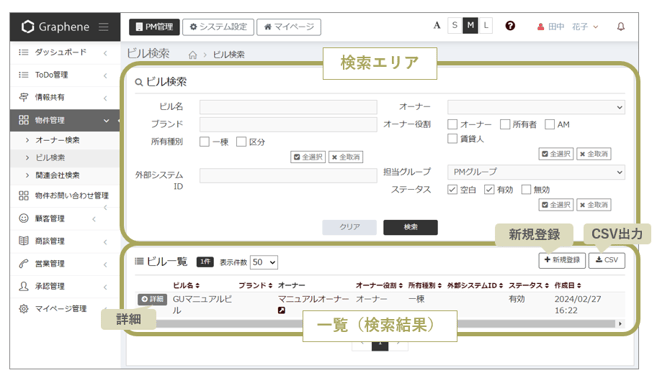Click the home icon in breadcrumb

click(193, 55)
